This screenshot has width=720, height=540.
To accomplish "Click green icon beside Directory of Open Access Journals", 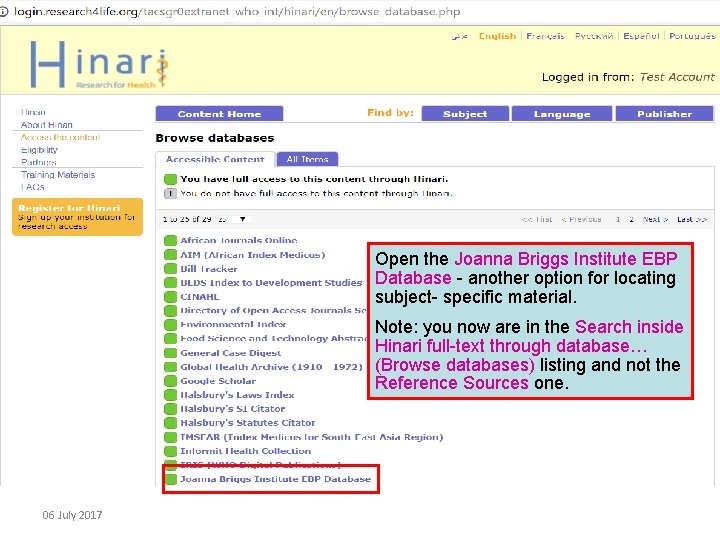I will pos(170,311).
